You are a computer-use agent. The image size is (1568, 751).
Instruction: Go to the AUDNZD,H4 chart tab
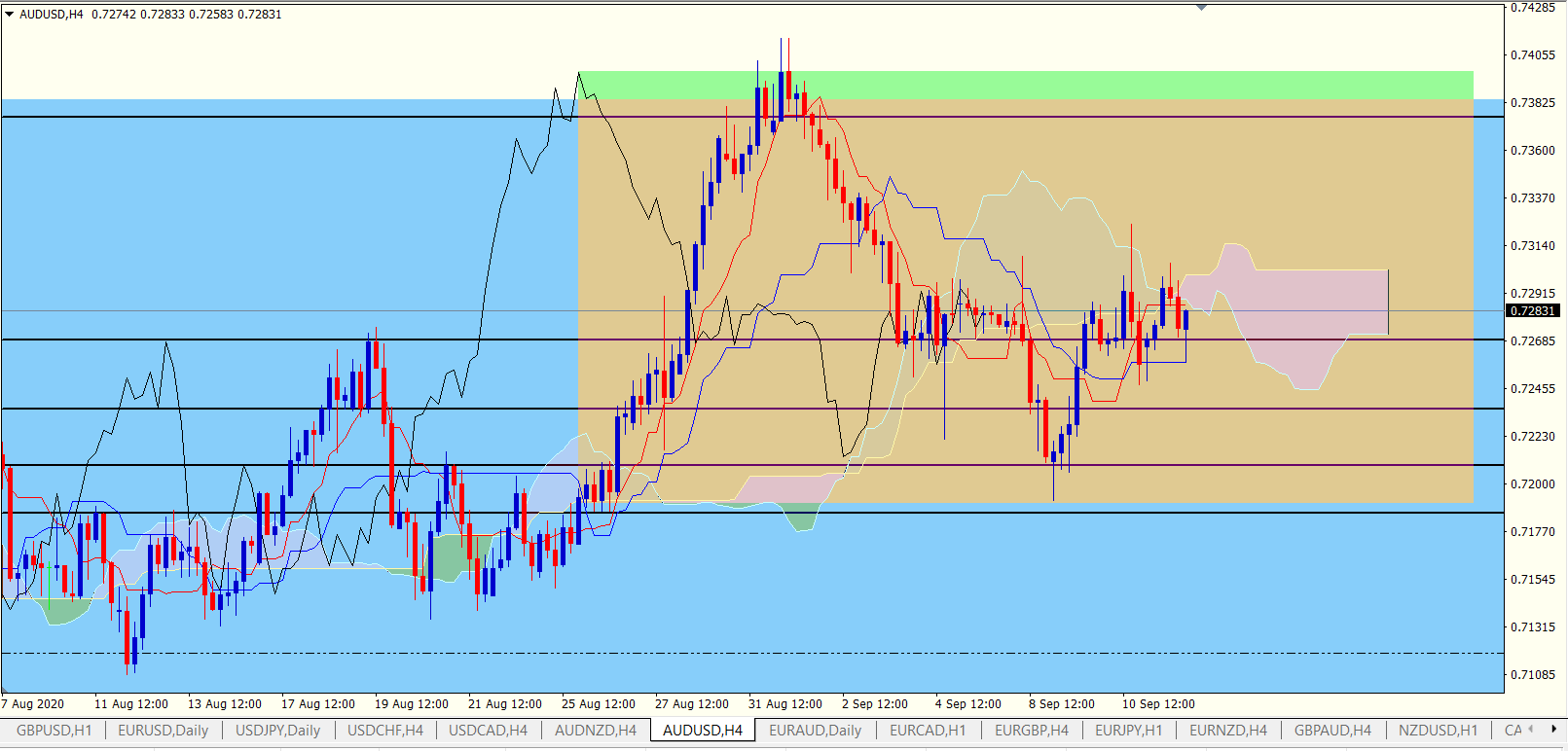click(x=595, y=731)
